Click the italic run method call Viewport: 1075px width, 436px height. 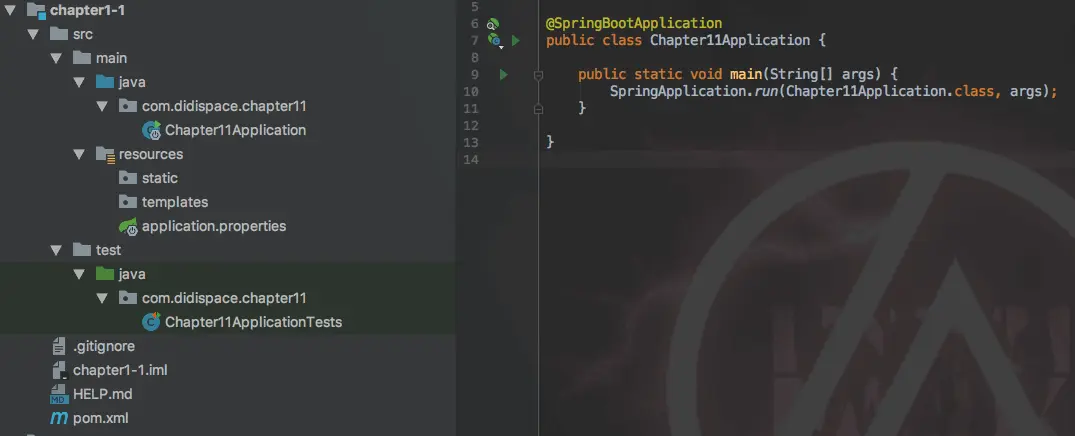click(x=765, y=91)
